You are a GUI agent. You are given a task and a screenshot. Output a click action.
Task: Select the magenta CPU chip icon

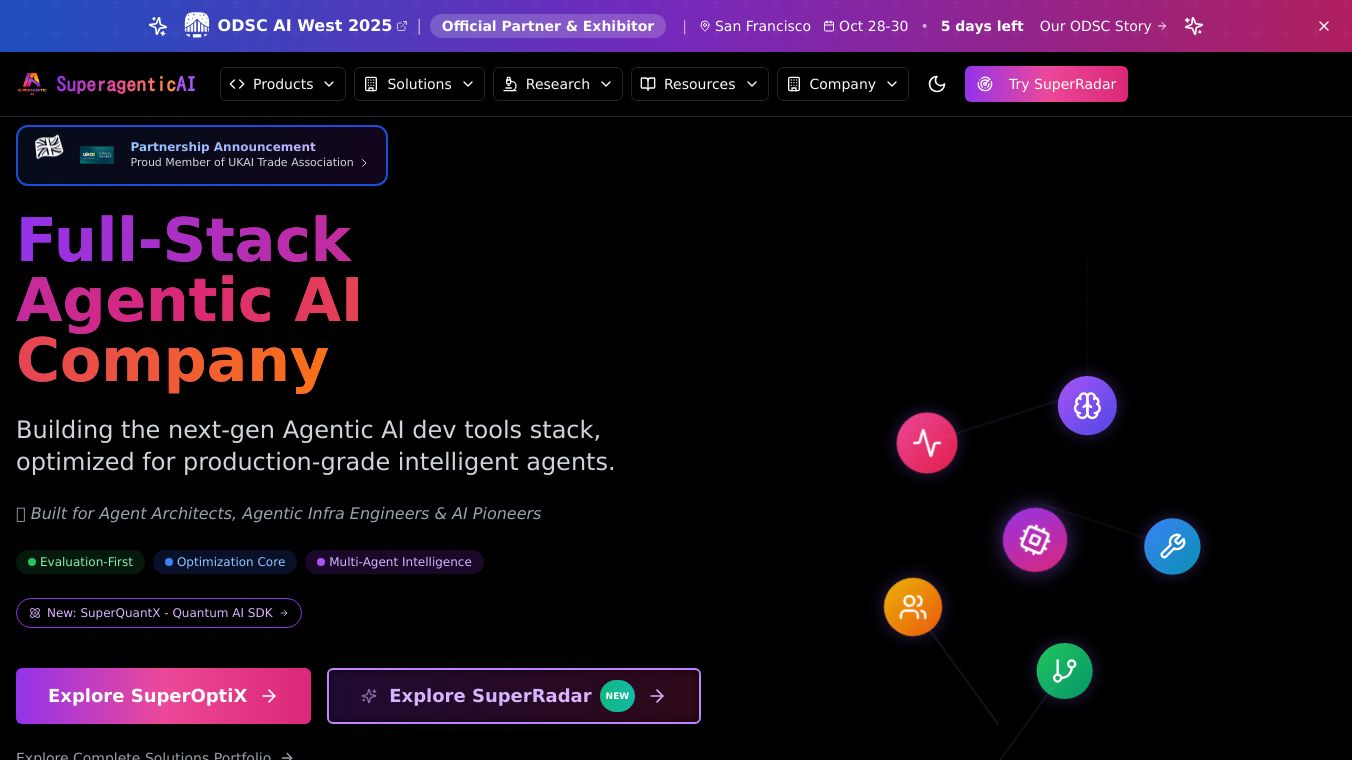pos(1035,540)
